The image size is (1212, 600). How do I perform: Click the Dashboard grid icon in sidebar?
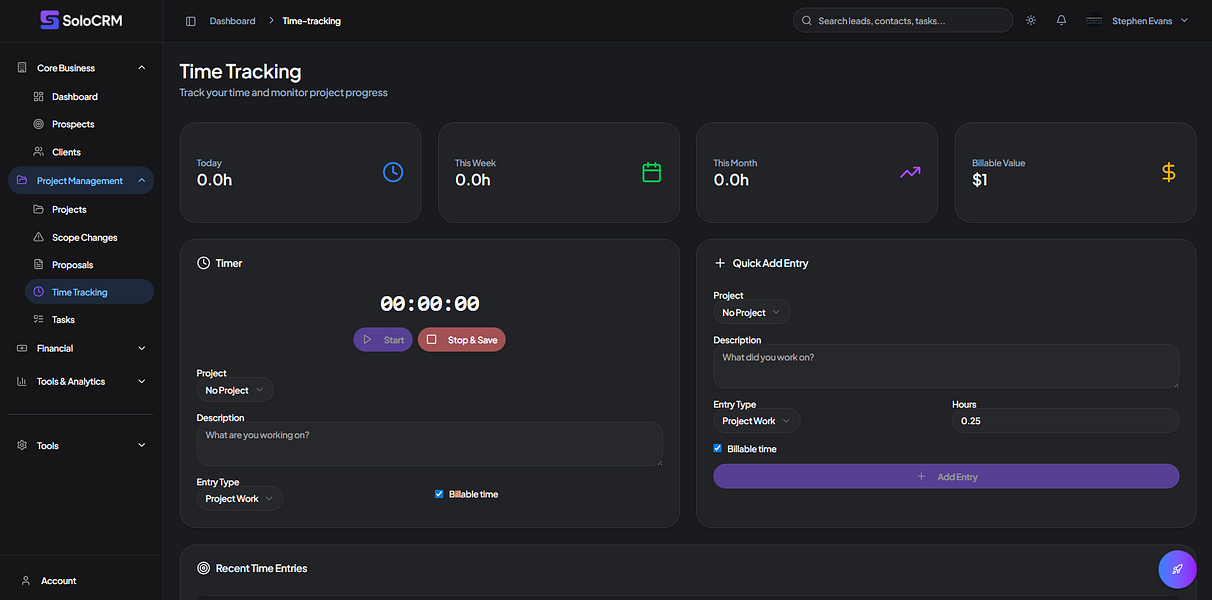pyautogui.click(x=38, y=97)
